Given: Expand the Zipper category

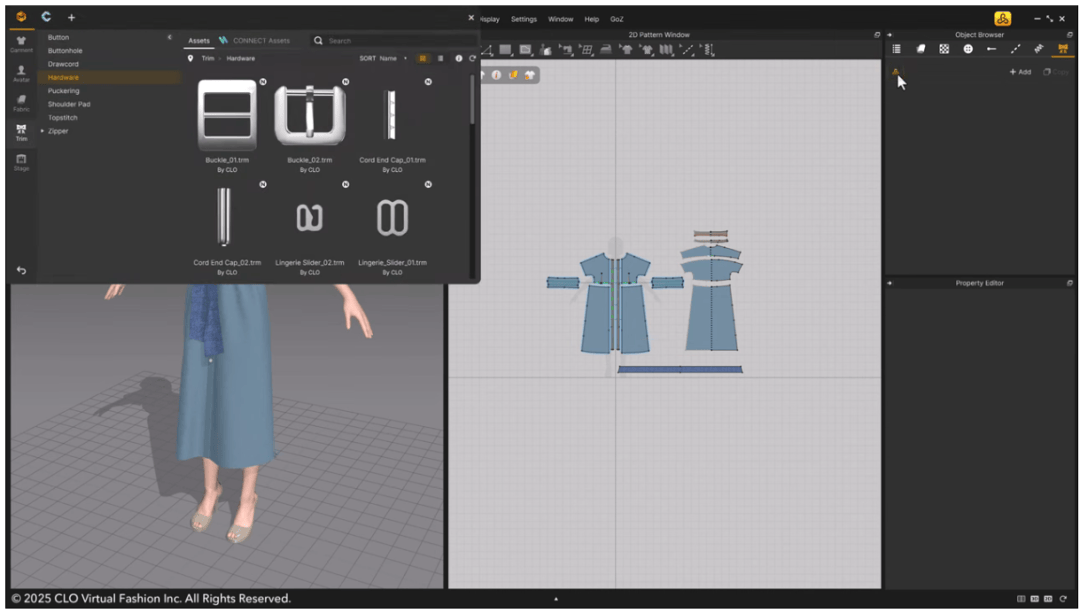Looking at the screenshot, I should [42, 131].
